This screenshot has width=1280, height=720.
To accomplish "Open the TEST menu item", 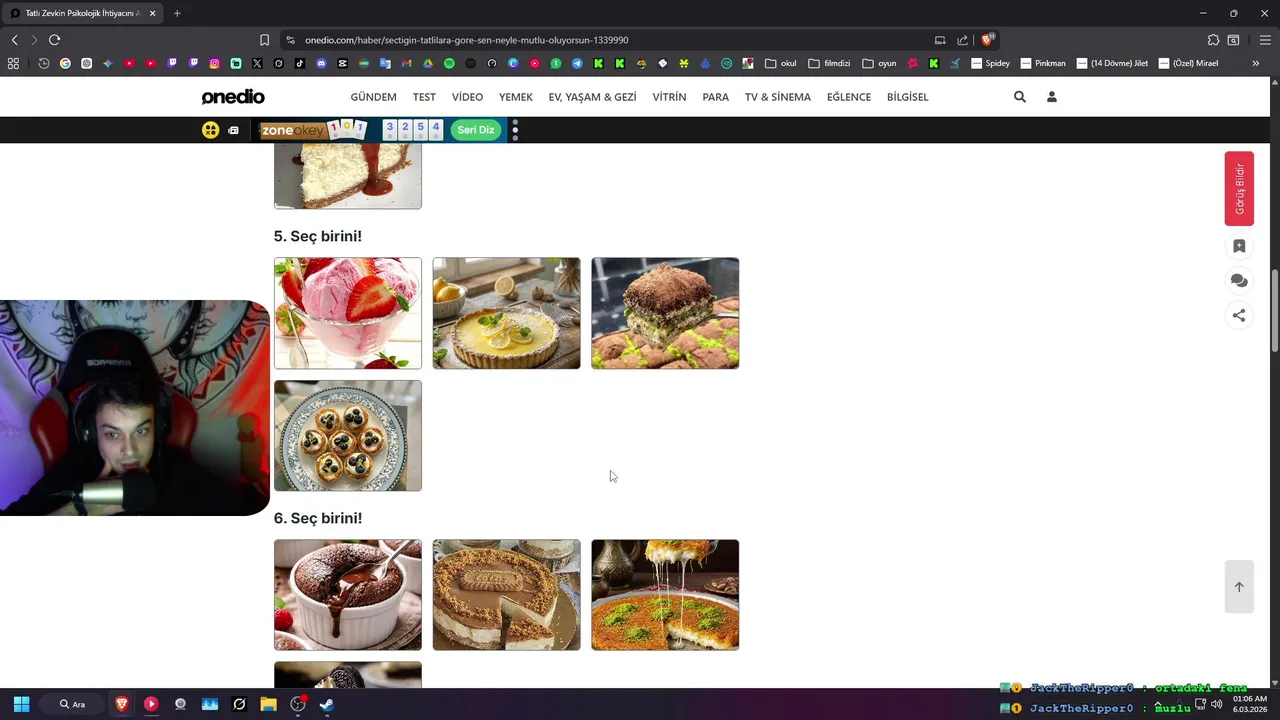I will point(424,97).
